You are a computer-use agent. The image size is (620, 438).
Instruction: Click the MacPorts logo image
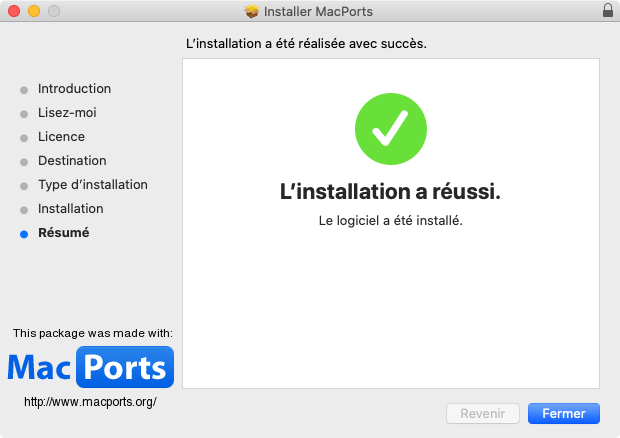click(91, 367)
